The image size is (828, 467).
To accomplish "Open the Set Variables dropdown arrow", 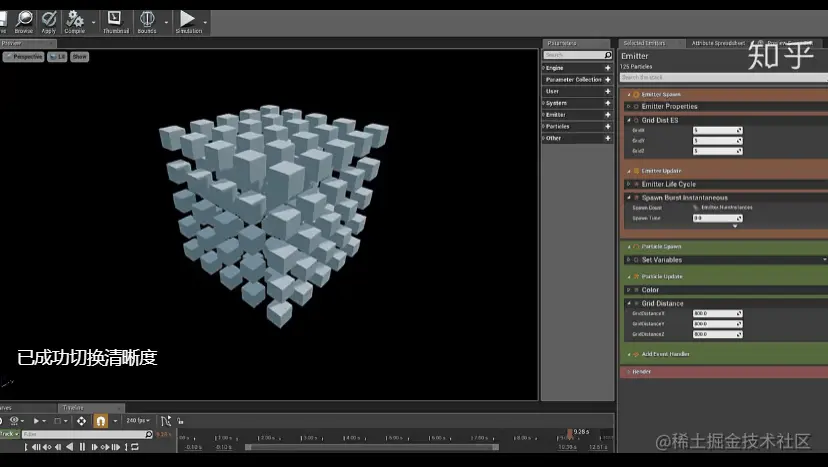I will (x=824, y=260).
